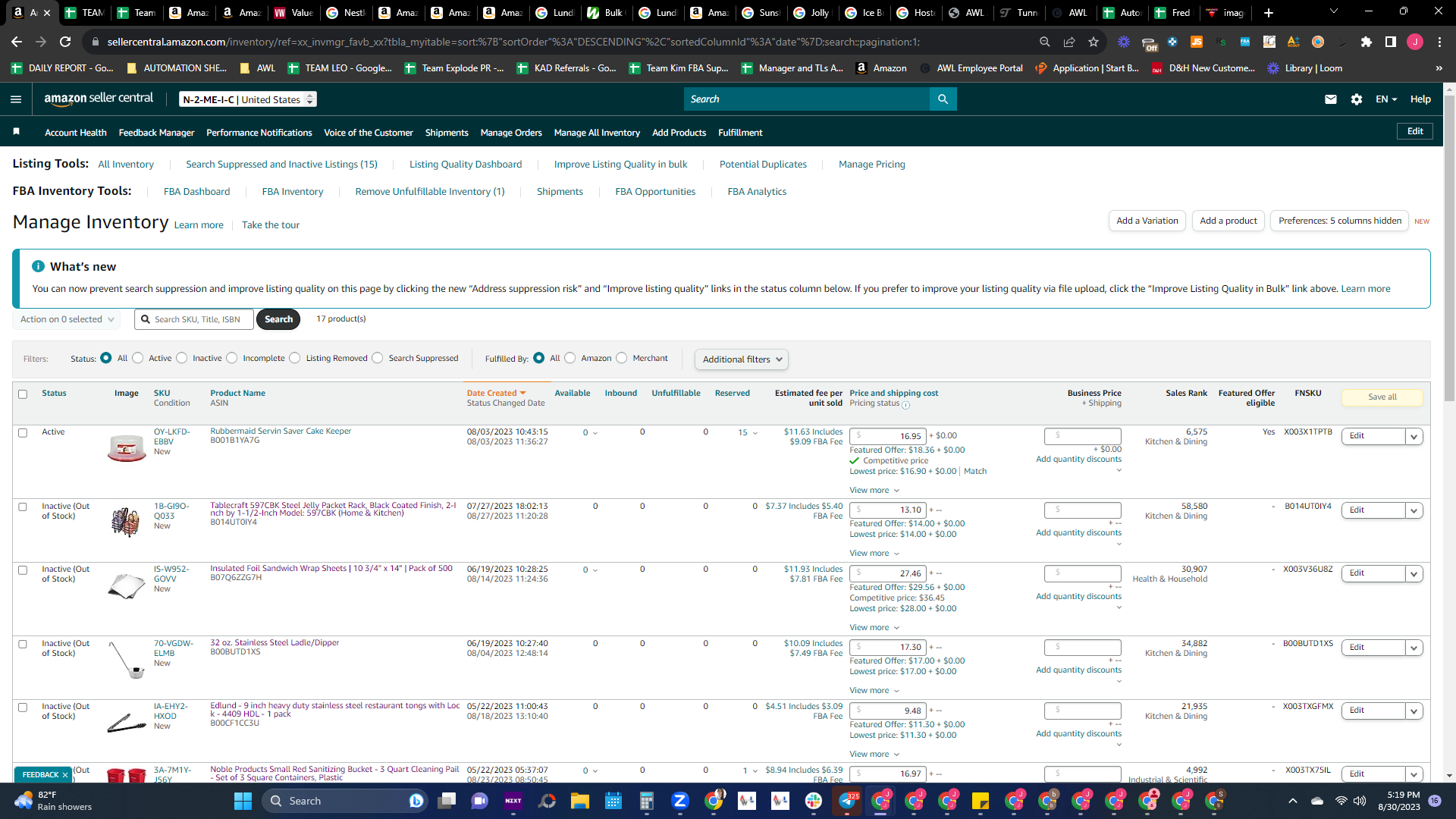Viewport: 1456px width, 819px height.
Task: Select the Inactive status radio button
Action: 182,358
